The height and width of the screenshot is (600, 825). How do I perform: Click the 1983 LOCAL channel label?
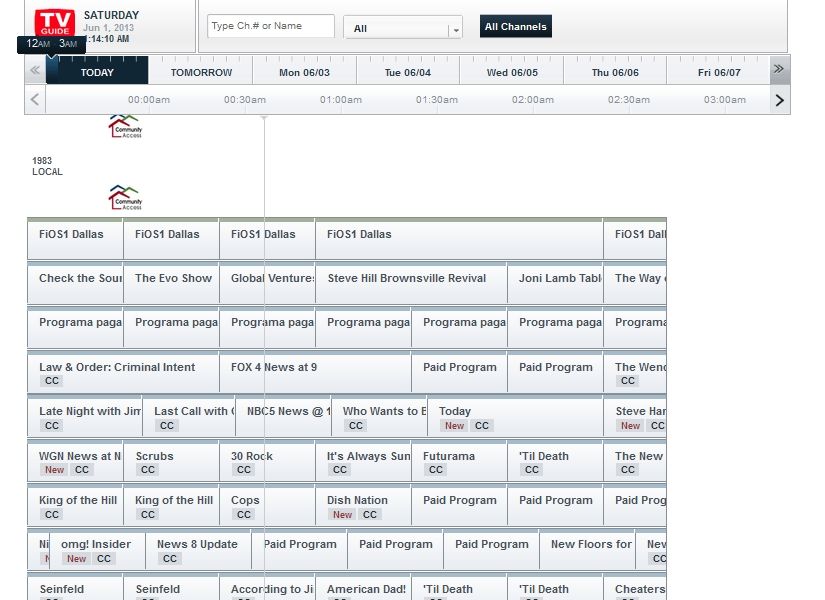coord(47,166)
